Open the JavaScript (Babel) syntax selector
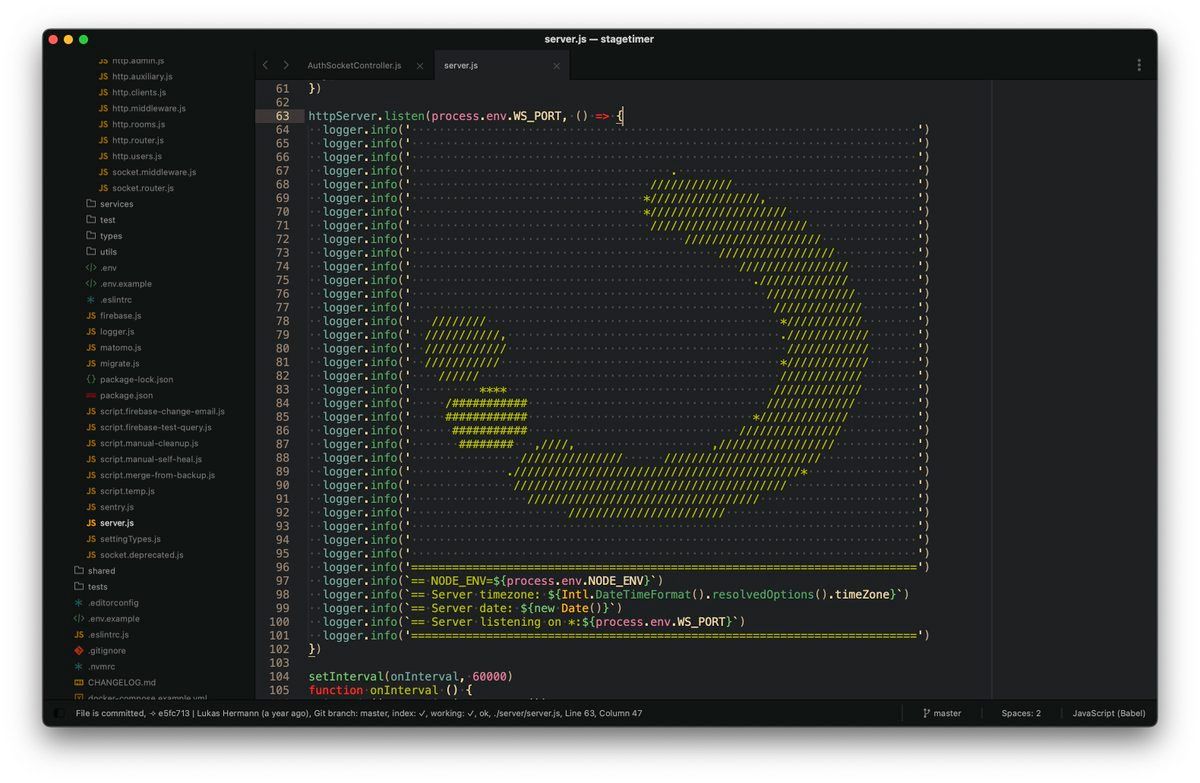1200x783 pixels. pos(1109,713)
